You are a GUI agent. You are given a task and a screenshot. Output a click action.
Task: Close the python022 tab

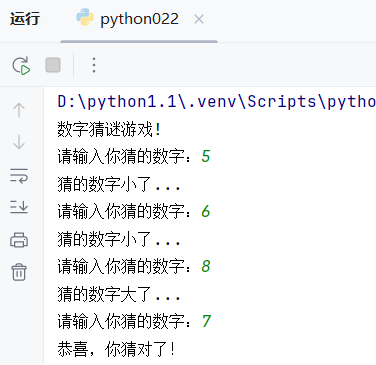pos(199,19)
